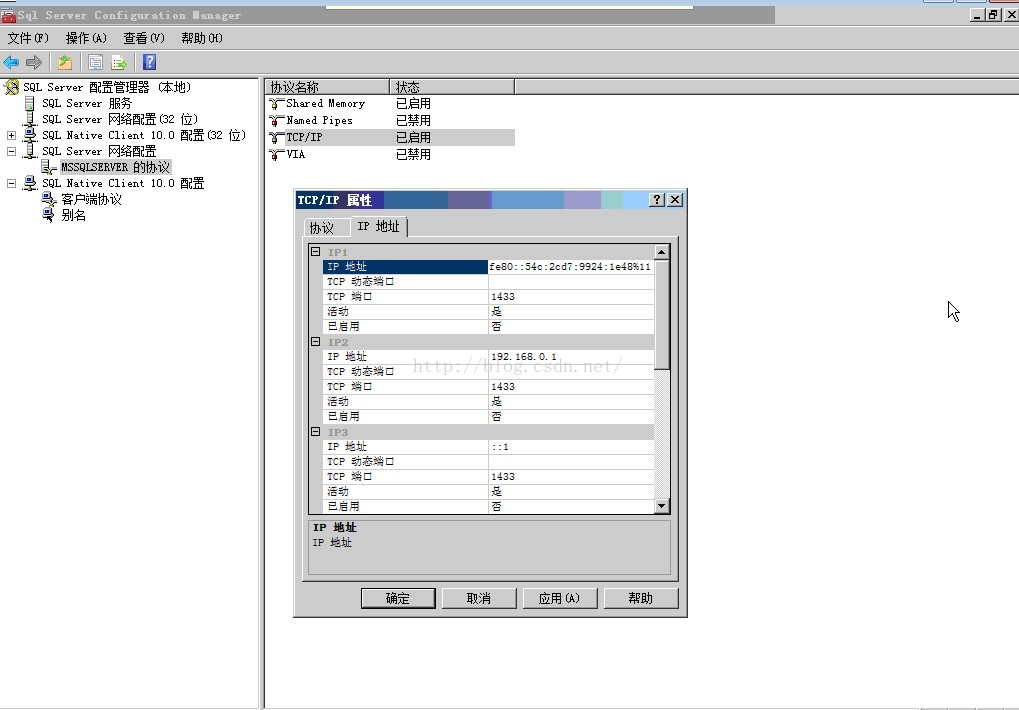Click the IP2 TCP 端口 value field
The image size is (1019, 710).
[570, 386]
